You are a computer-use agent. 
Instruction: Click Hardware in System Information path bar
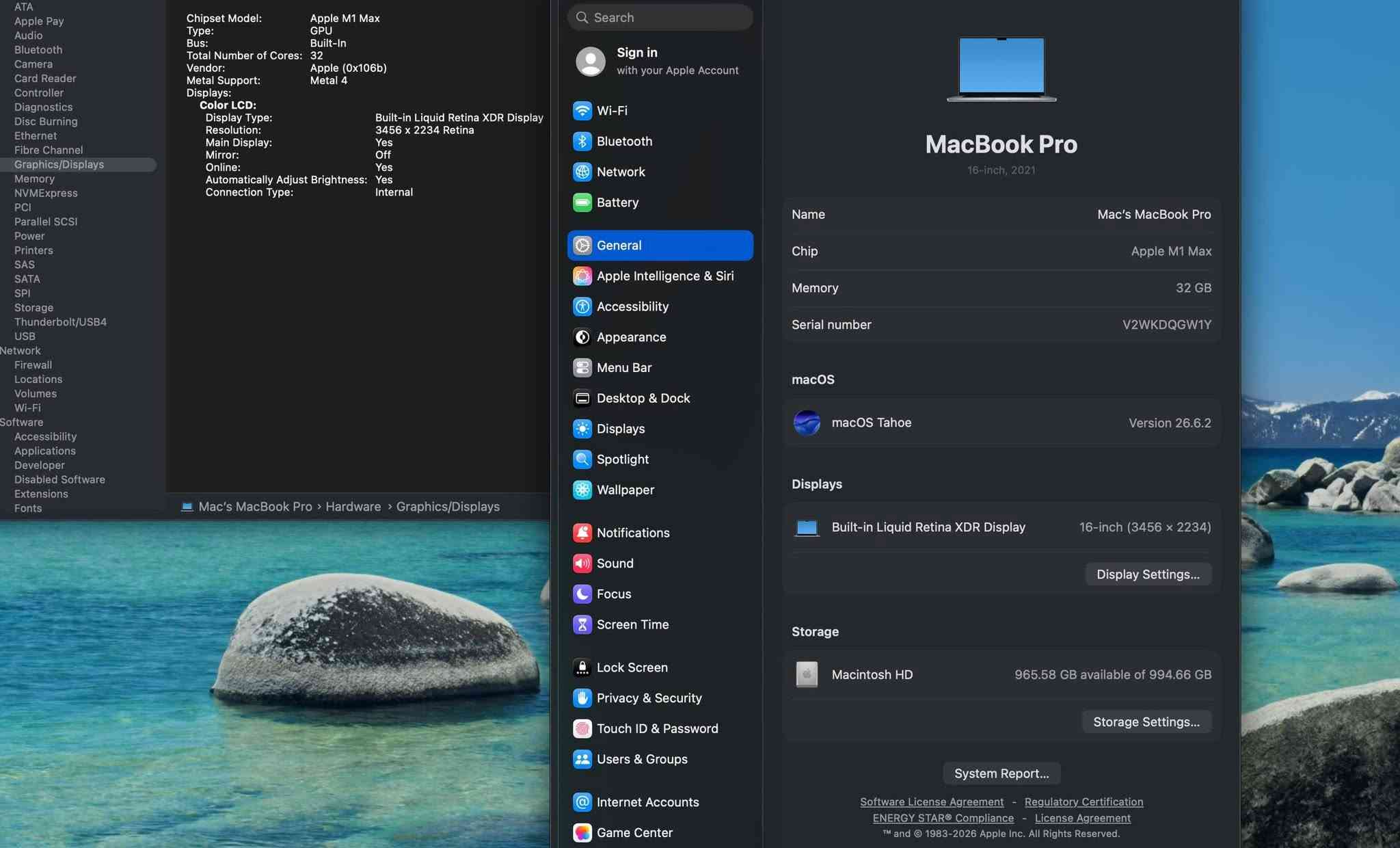coord(353,507)
